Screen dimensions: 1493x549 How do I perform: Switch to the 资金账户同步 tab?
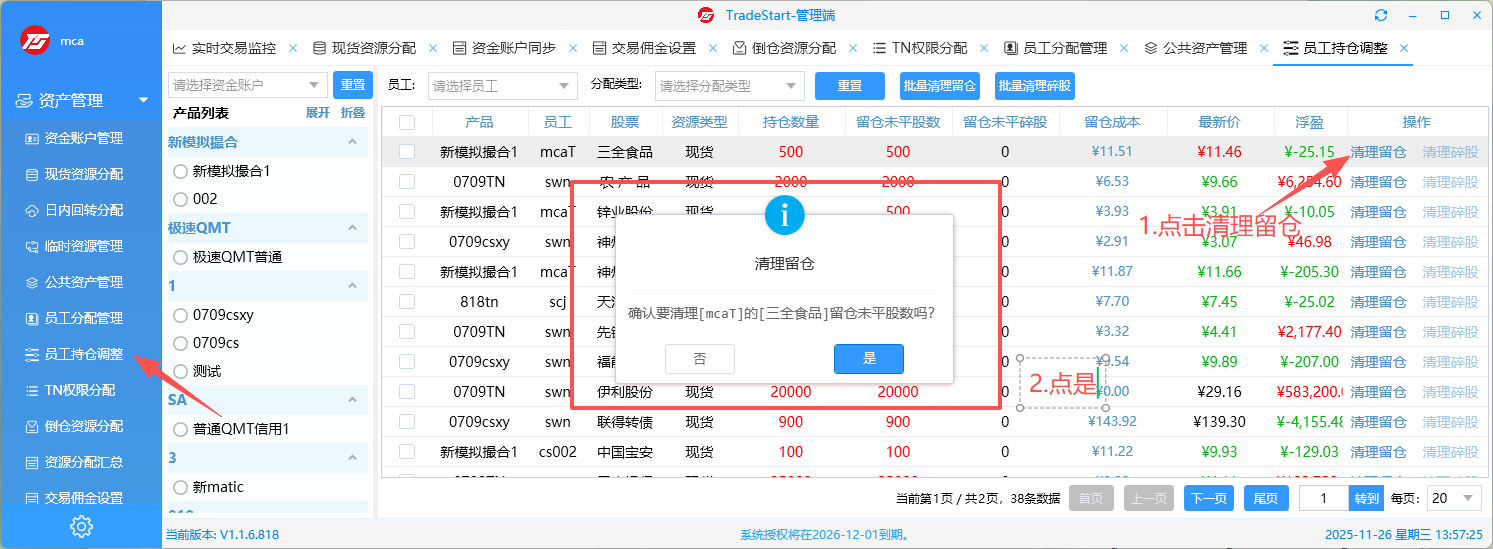(x=504, y=48)
